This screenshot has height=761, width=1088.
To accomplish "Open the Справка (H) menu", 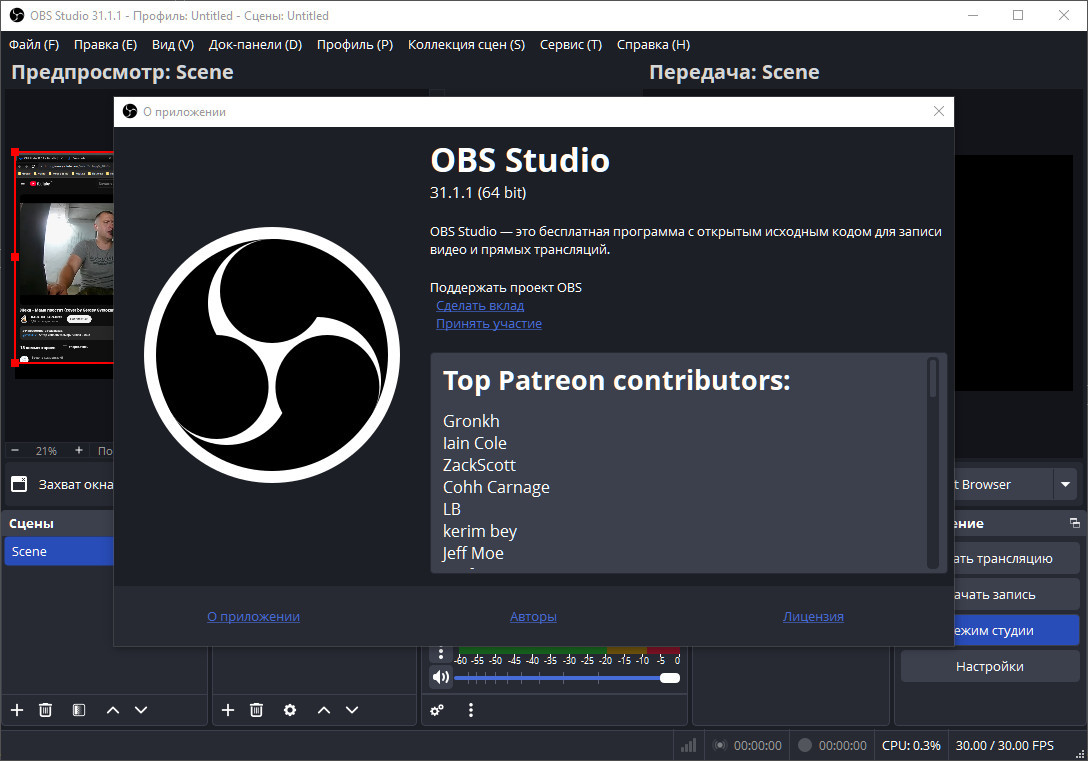I will (653, 44).
